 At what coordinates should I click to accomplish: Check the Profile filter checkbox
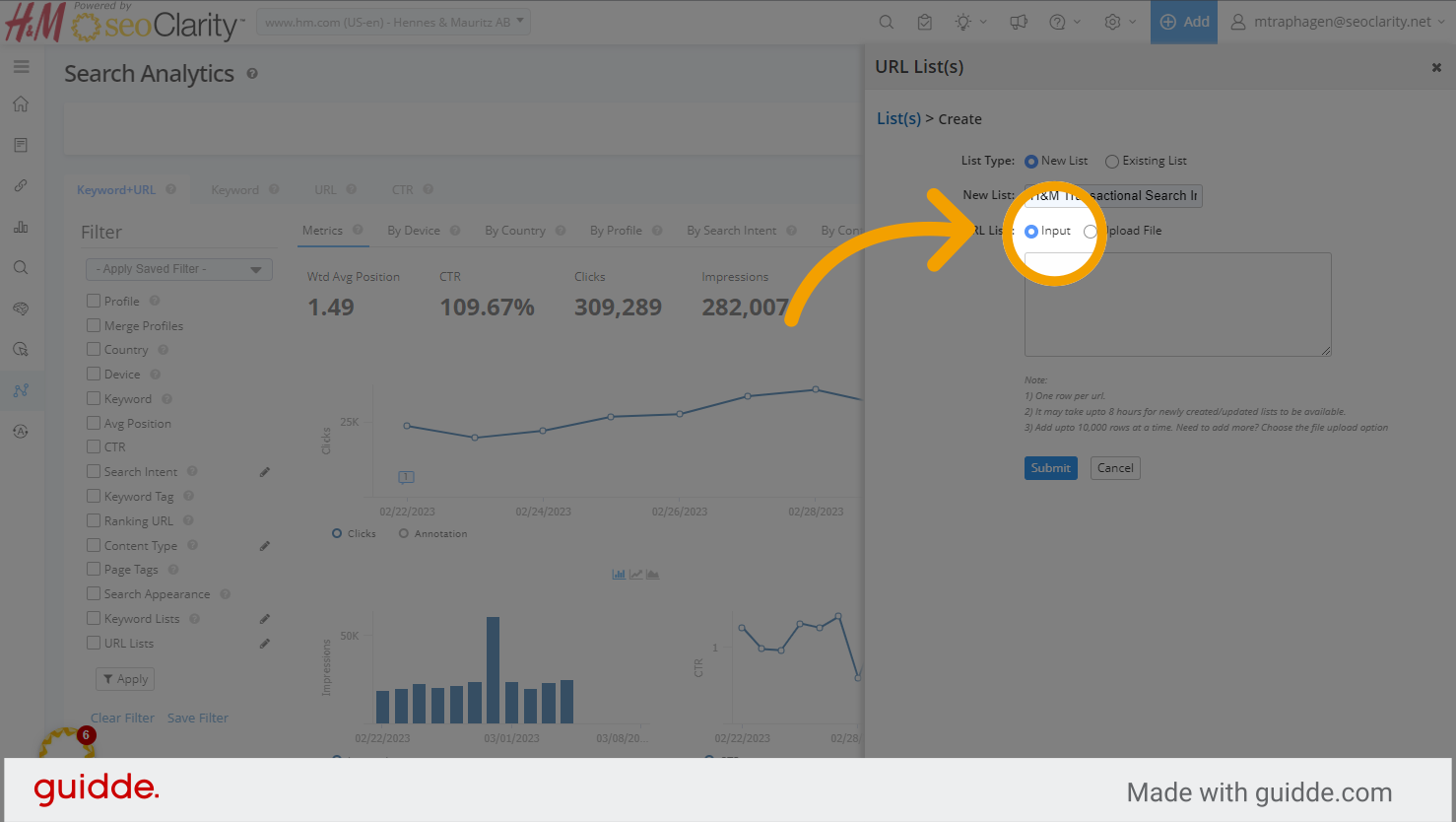94,301
